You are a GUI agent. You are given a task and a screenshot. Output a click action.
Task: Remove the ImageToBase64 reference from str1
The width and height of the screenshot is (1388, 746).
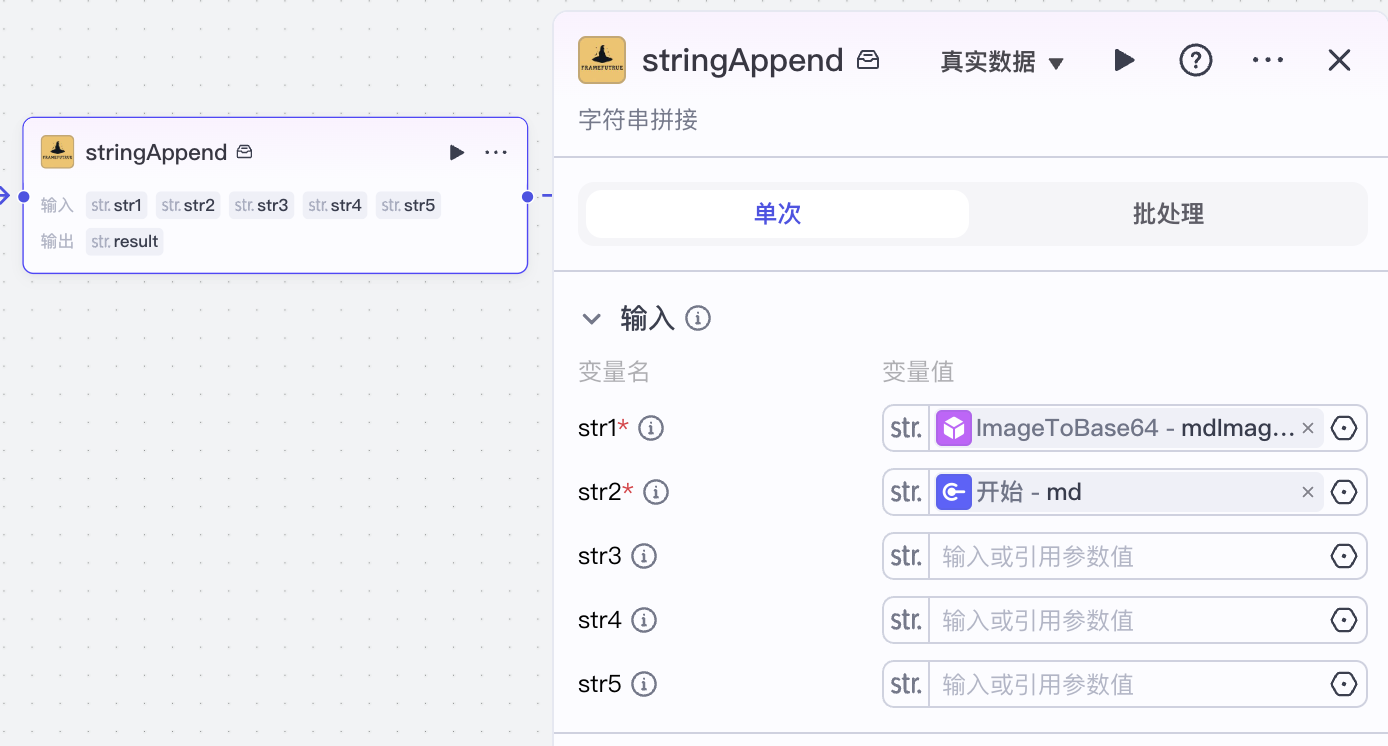(1307, 427)
